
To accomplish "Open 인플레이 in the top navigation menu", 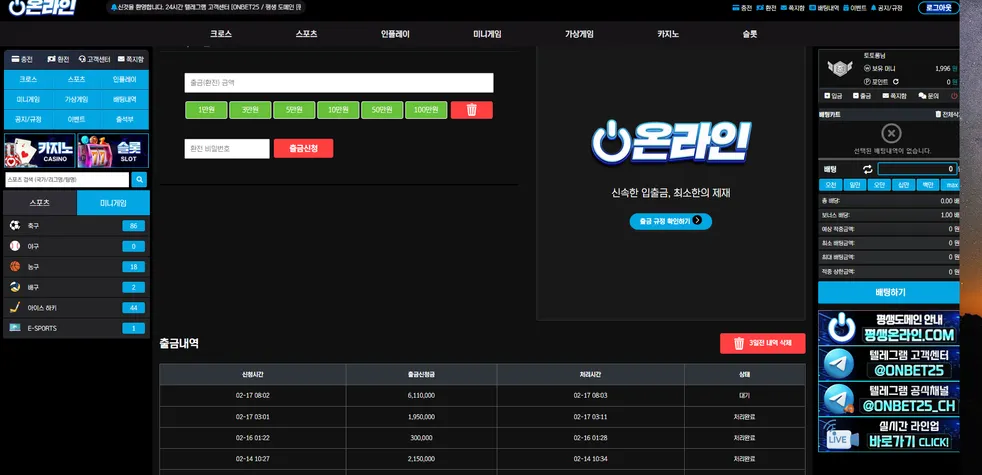I will tap(395, 34).
